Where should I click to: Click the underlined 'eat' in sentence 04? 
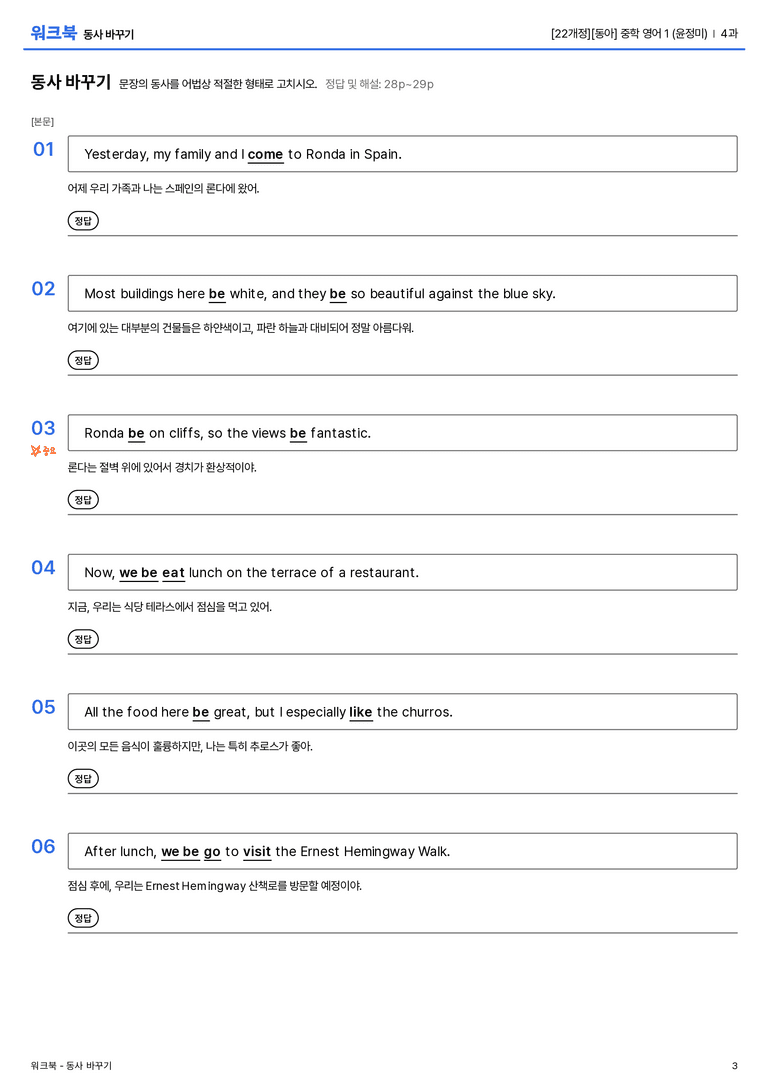173,573
